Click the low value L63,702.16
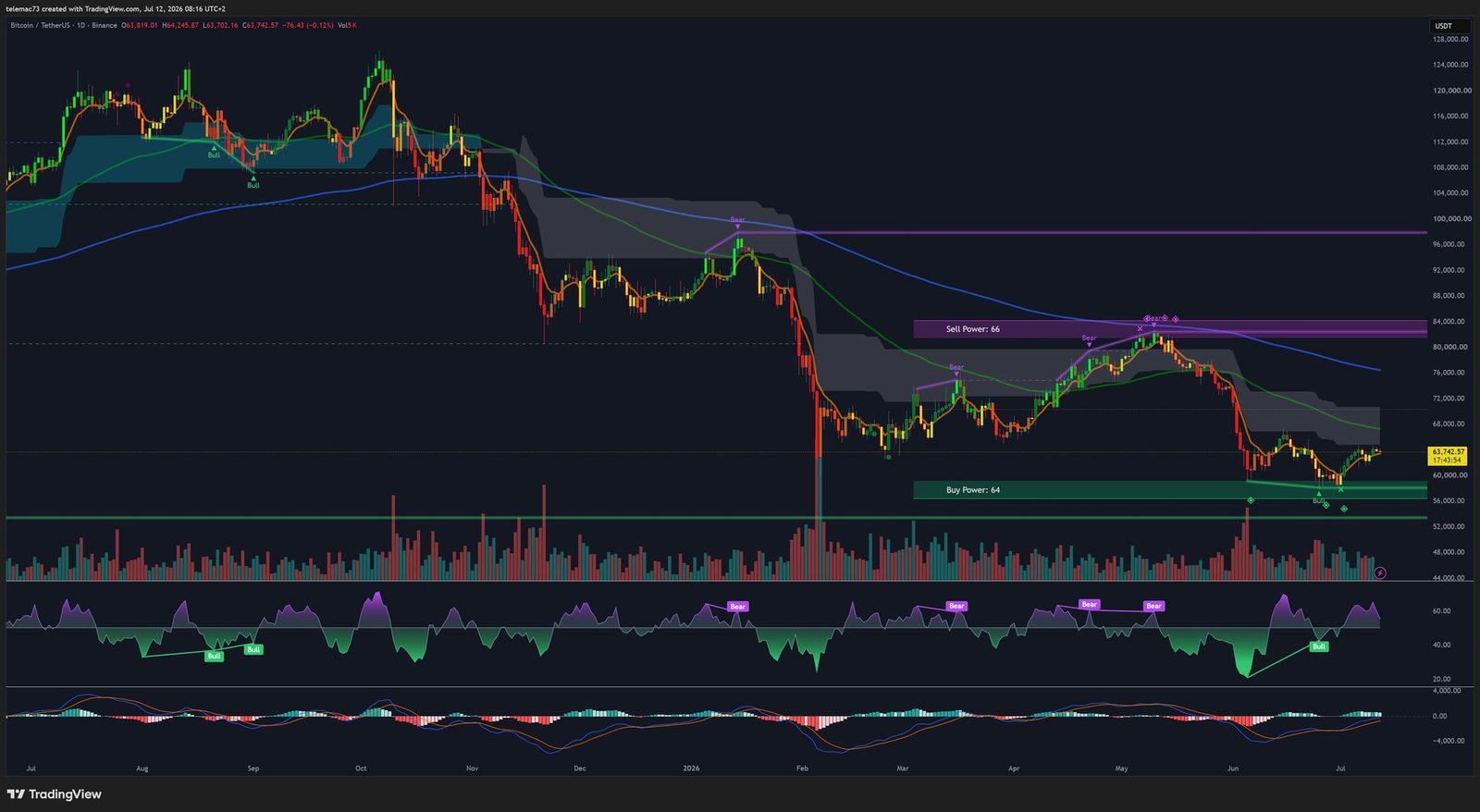Viewport: 1480px width, 812px height. tap(220, 25)
